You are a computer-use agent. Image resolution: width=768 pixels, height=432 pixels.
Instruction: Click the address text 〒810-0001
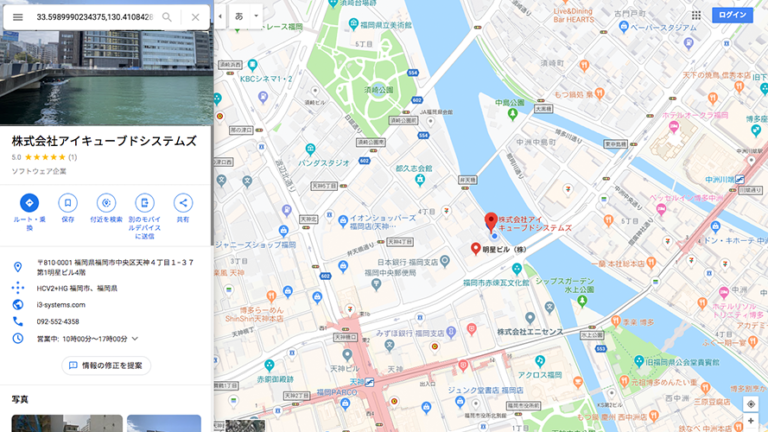click(x=115, y=267)
